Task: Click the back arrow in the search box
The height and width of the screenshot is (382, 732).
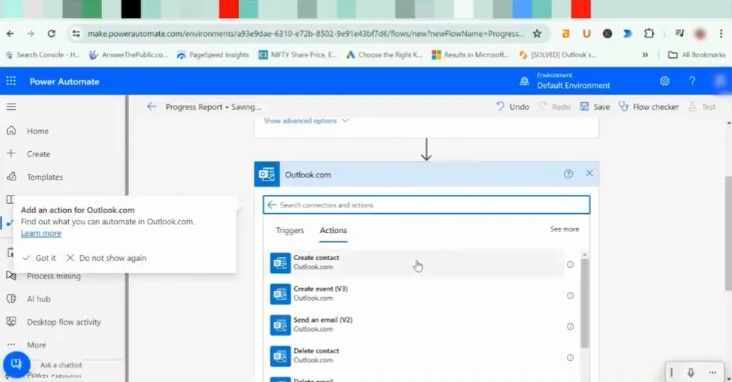Action: pos(272,205)
